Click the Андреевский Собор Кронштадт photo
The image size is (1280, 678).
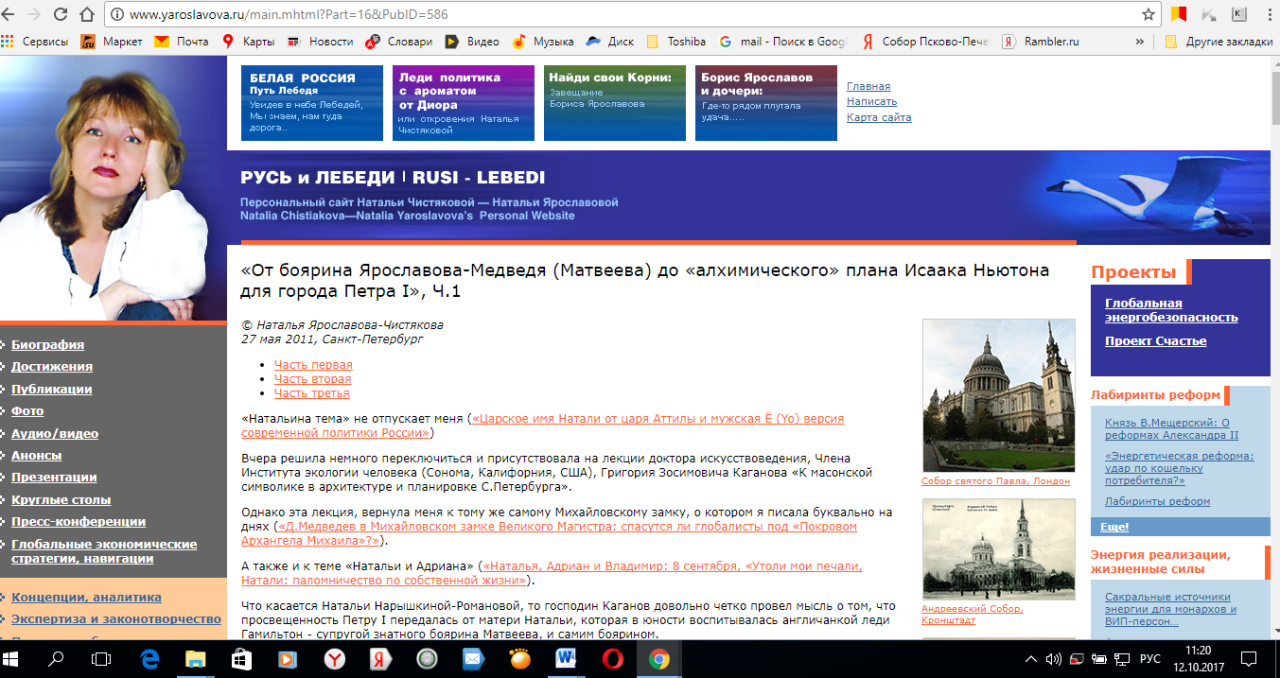[998, 549]
